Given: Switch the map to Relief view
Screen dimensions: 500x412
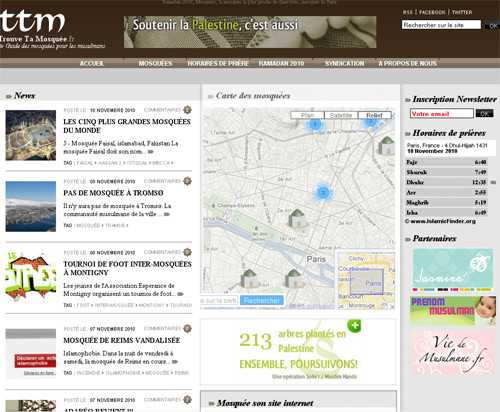Looking at the screenshot, I should (x=375, y=115).
